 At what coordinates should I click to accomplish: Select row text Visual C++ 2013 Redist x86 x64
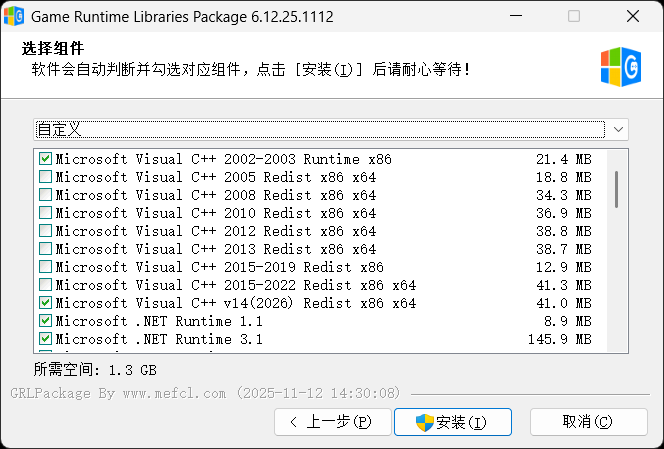216,249
